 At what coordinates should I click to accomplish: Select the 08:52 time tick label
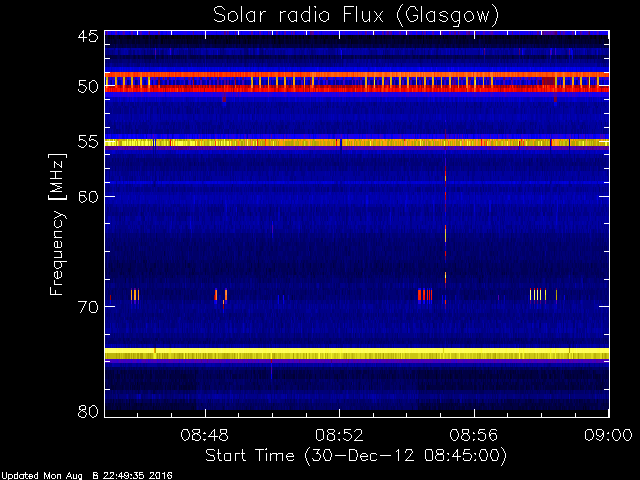point(339,435)
